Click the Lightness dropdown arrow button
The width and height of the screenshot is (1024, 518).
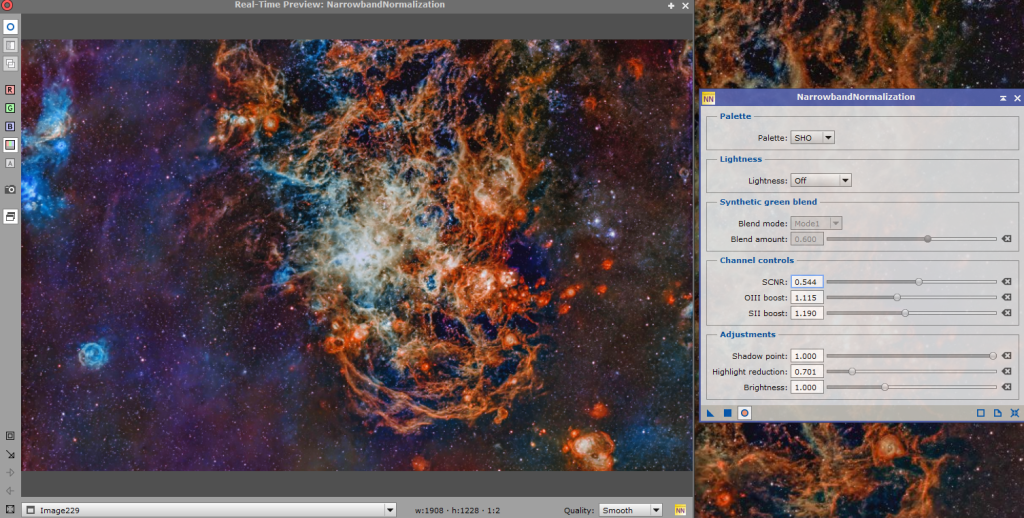(x=845, y=180)
